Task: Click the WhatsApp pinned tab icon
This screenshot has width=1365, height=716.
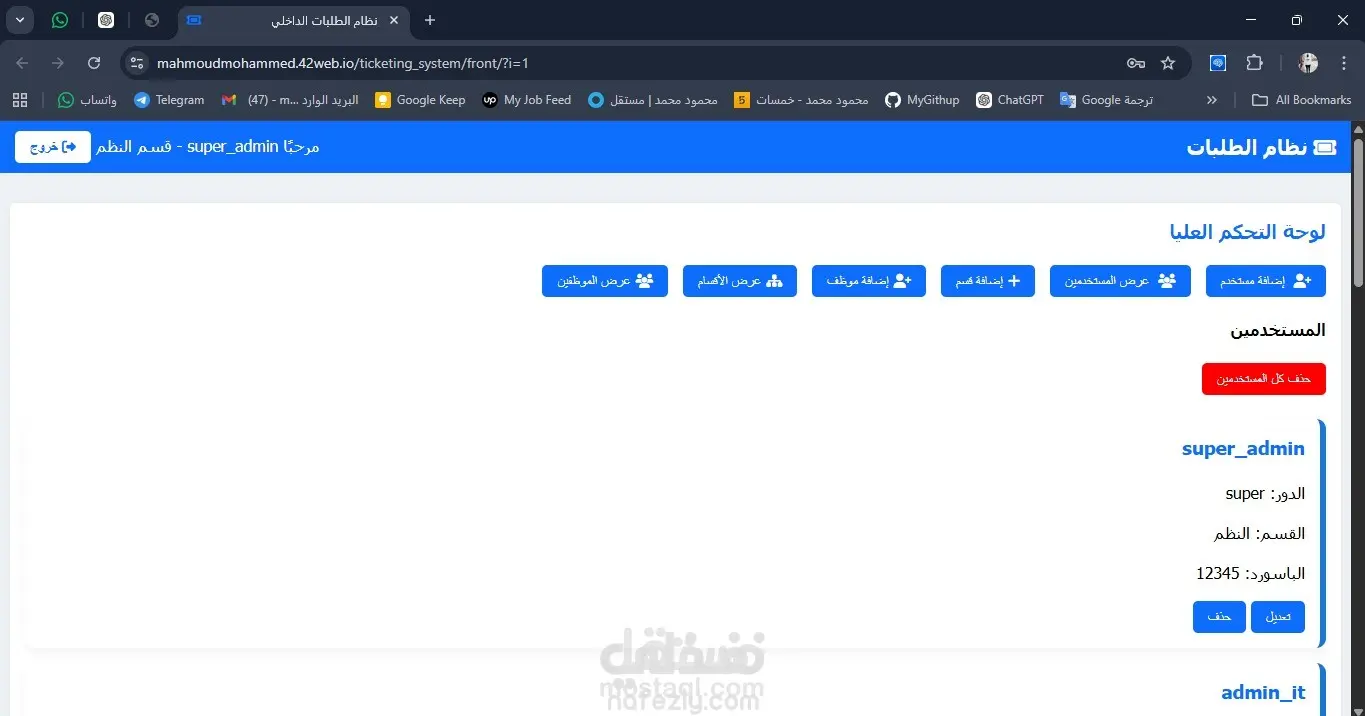Action: coord(60,20)
